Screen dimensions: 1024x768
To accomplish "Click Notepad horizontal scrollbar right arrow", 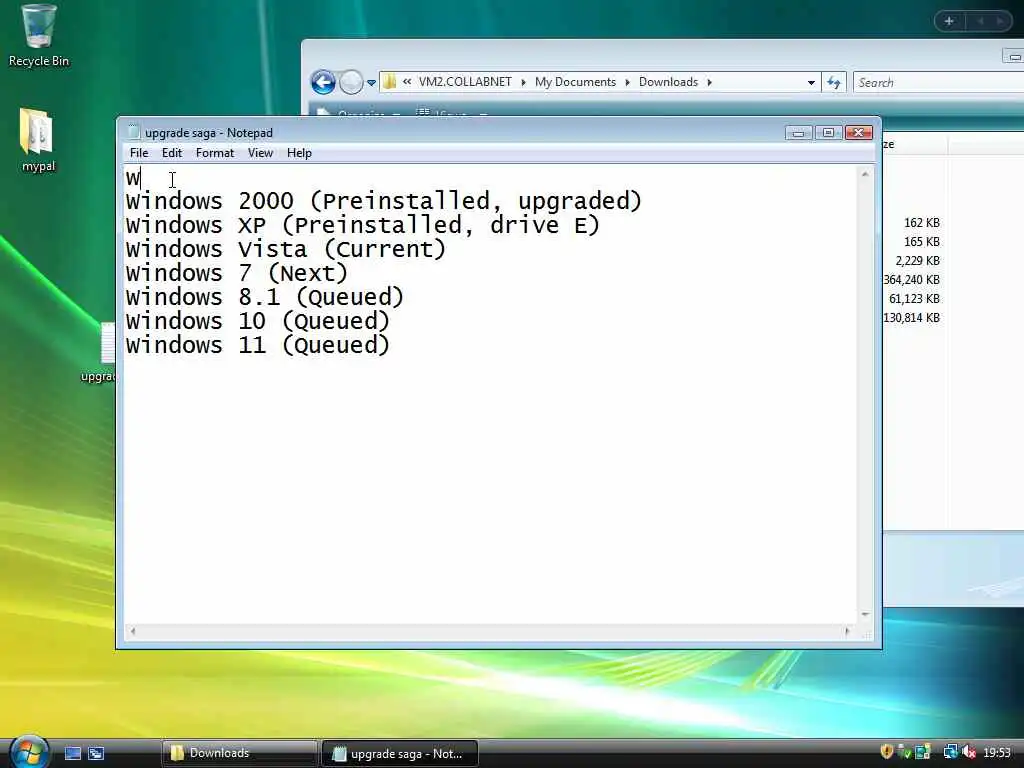I will coord(848,632).
